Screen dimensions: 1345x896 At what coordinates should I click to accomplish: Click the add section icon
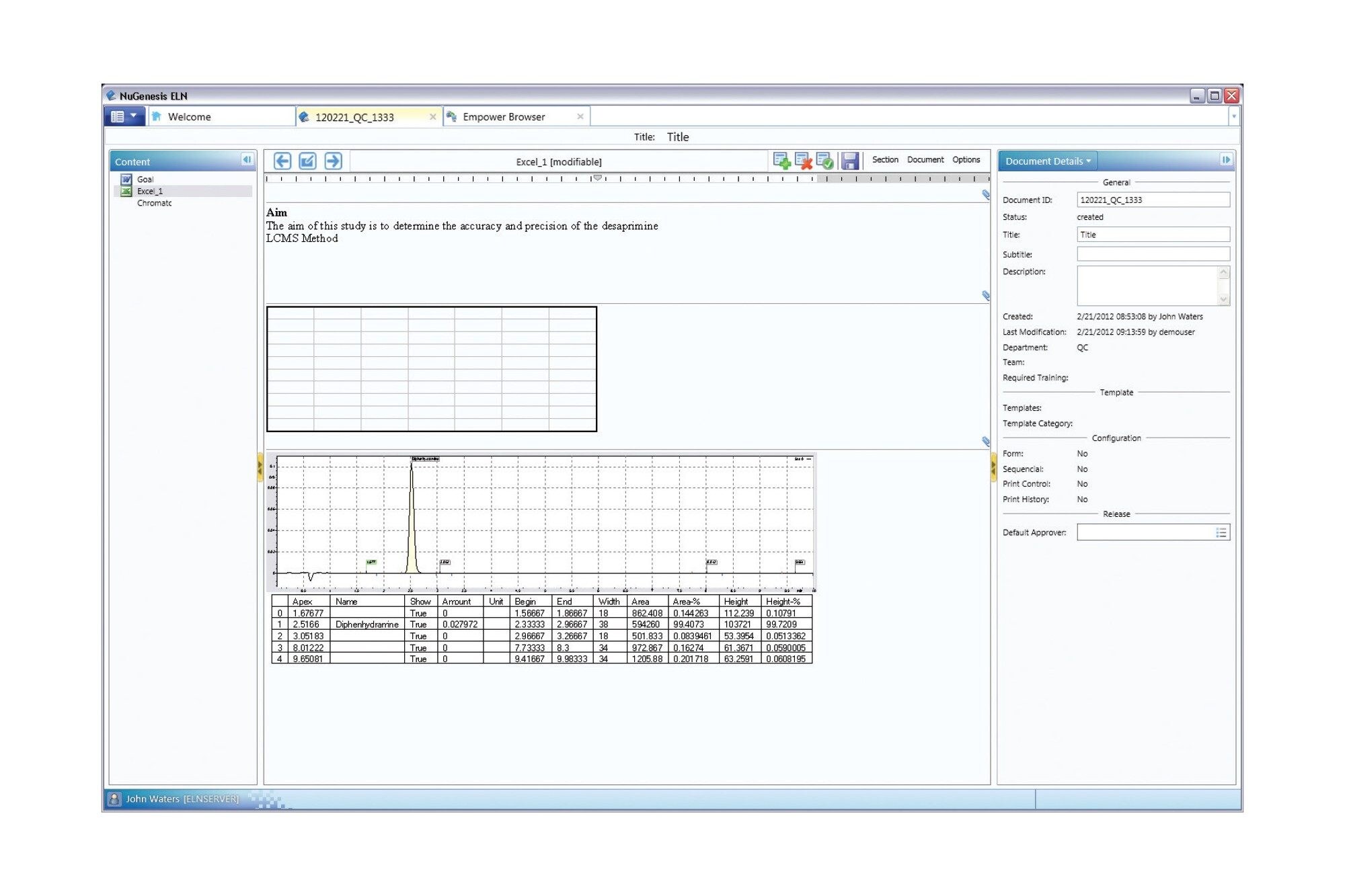781,161
